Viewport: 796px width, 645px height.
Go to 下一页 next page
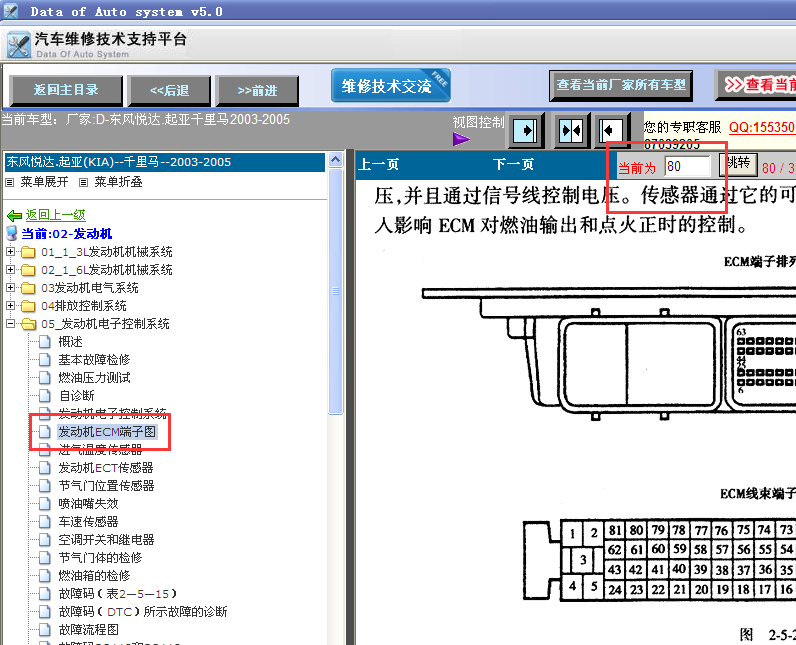[513, 164]
